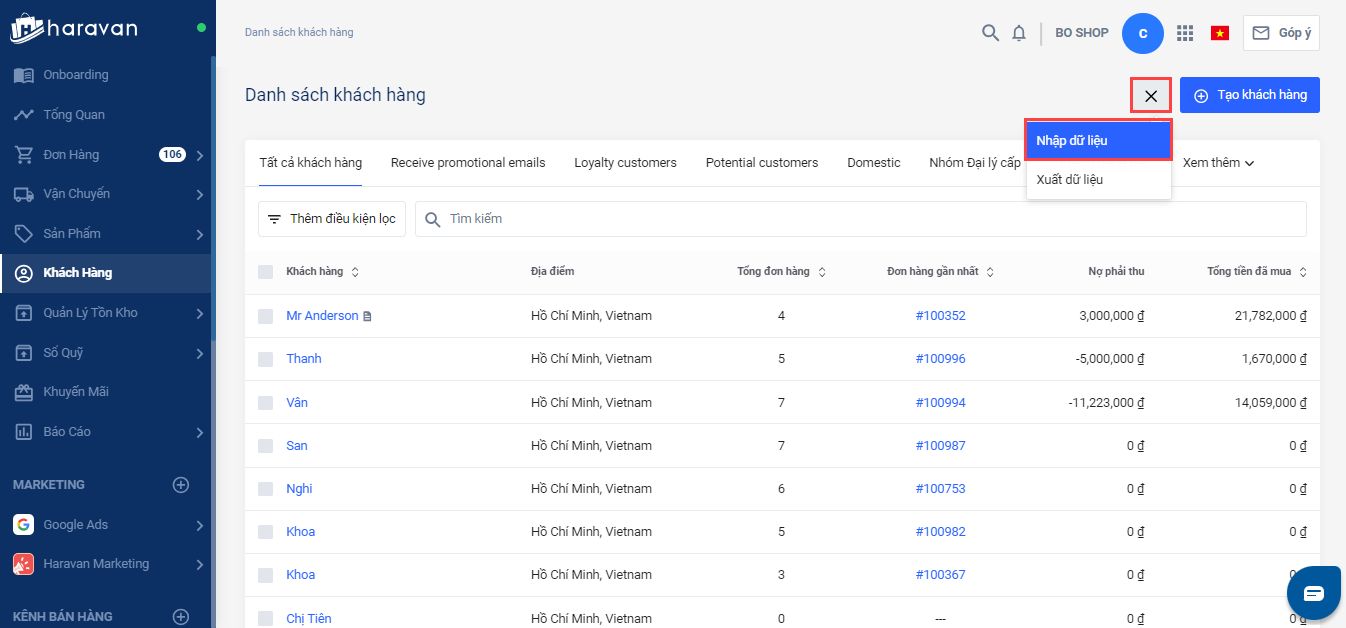Open order link #100352
Viewport: 1346px width, 628px height.
[940, 316]
